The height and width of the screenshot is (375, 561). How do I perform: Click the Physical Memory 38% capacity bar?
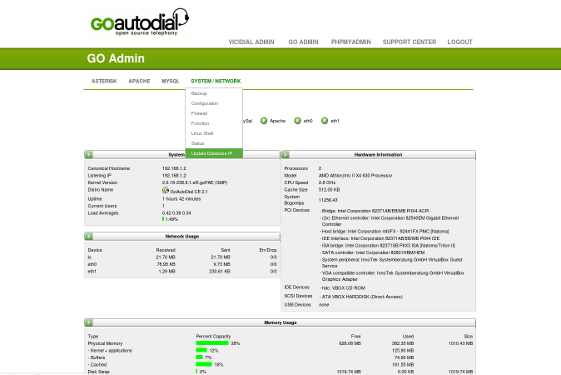212,343
